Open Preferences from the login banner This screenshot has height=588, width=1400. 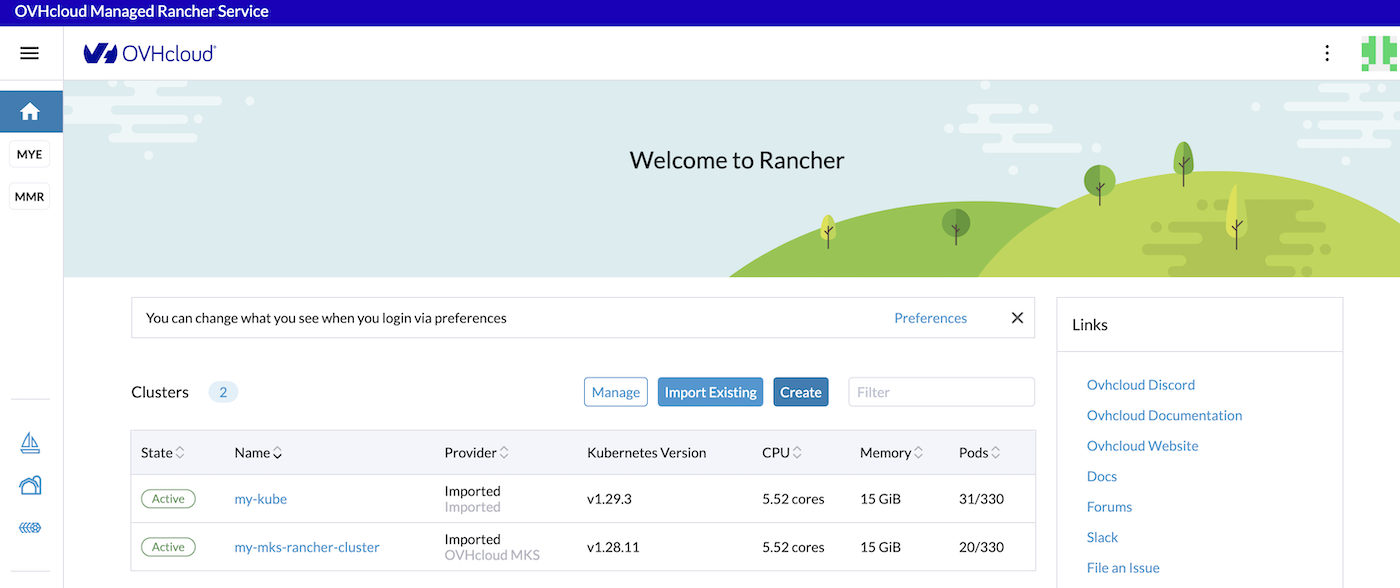[x=930, y=317]
